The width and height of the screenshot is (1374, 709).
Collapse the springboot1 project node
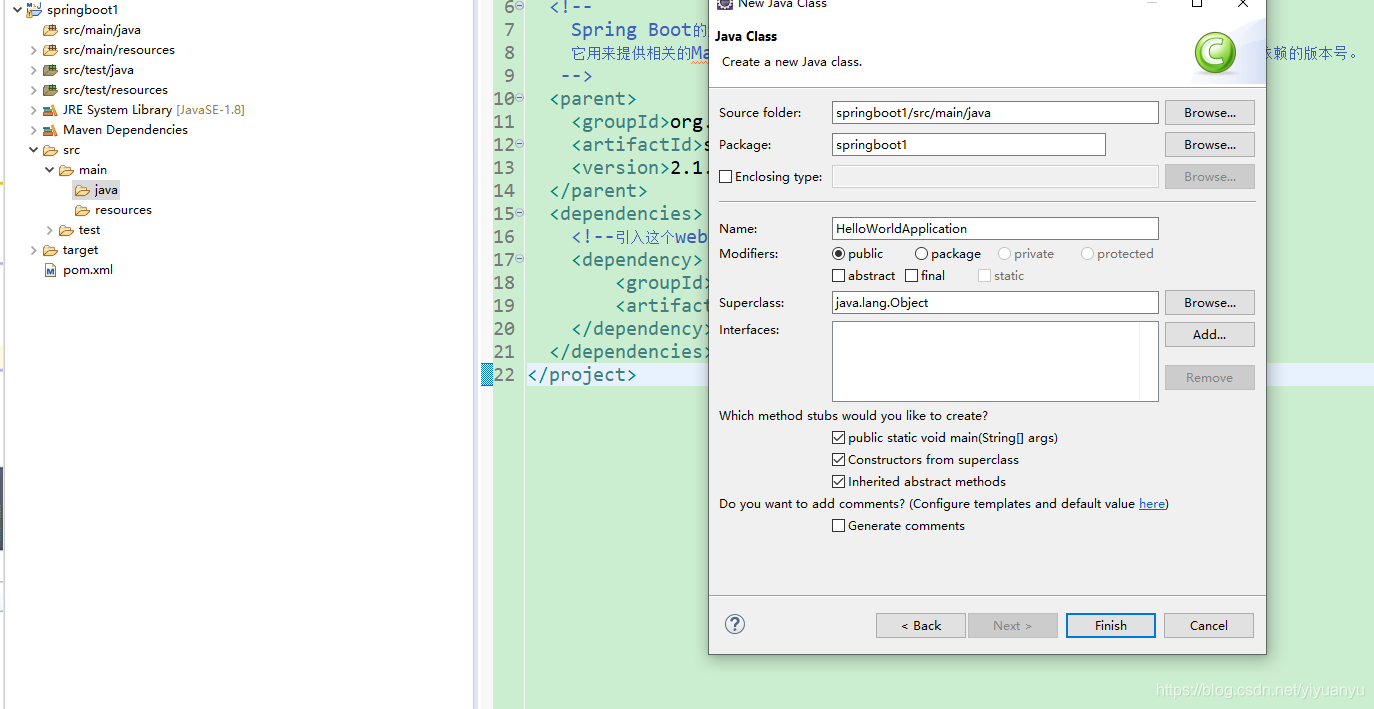pyautogui.click(x=17, y=9)
